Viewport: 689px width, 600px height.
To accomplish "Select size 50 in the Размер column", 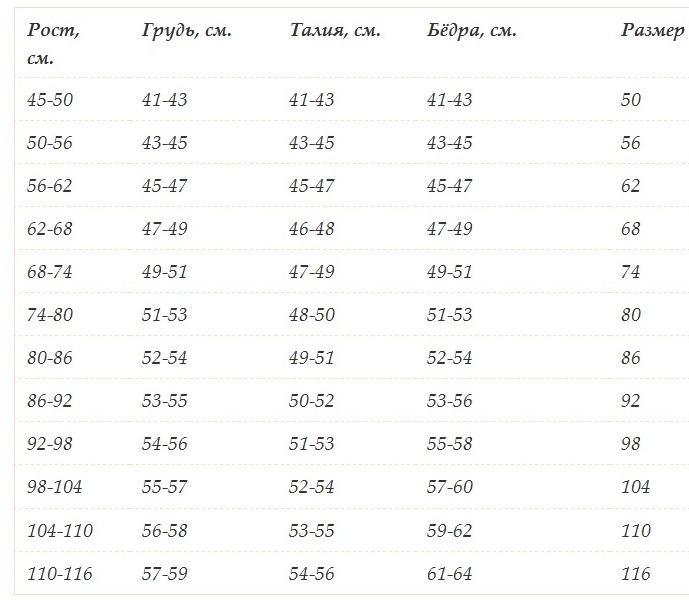I will point(631,100).
